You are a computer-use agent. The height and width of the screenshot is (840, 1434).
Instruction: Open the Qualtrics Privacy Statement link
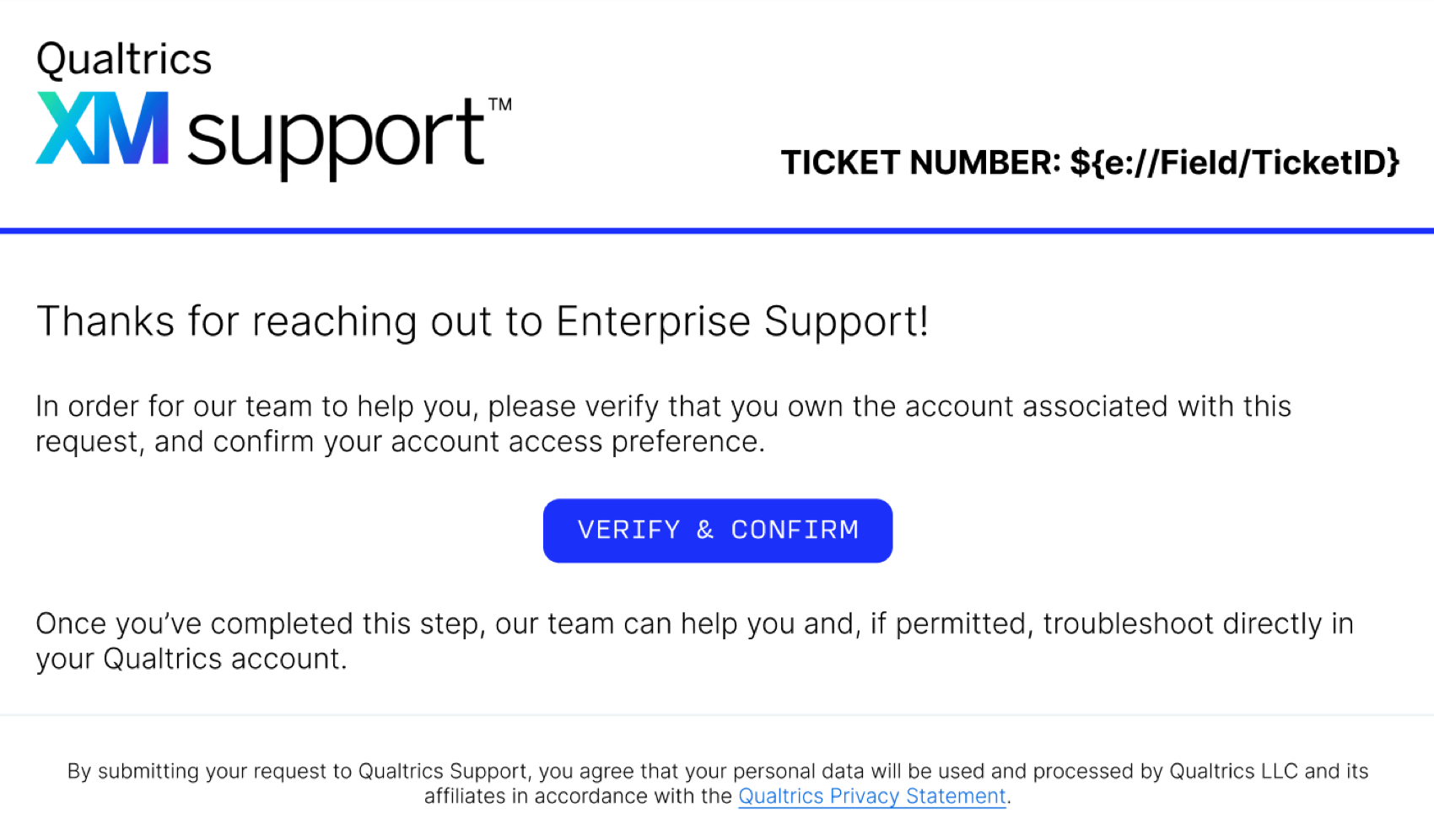pyautogui.click(x=871, y=795)
